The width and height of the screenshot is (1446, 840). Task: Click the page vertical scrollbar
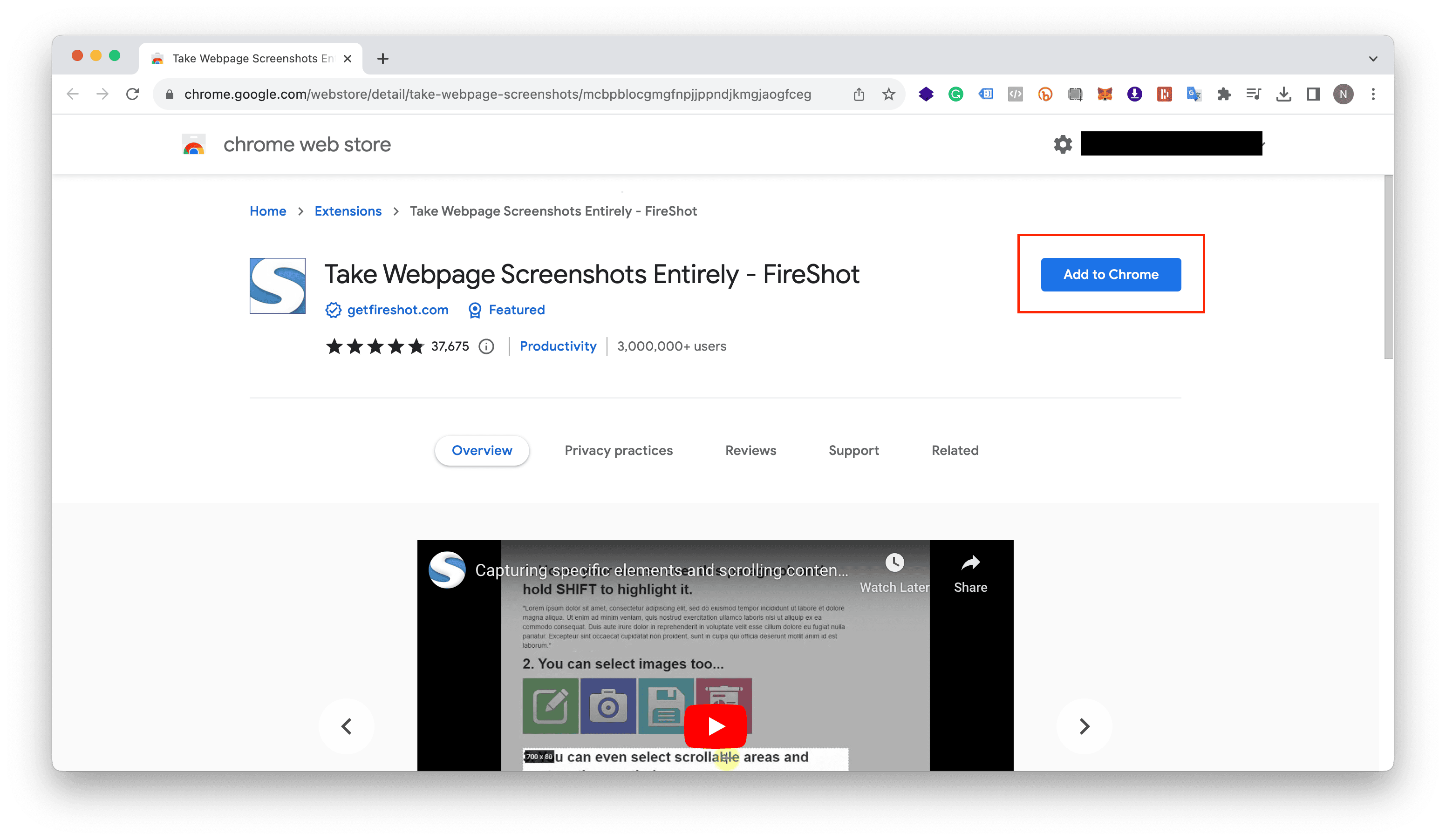(1388, 267)
